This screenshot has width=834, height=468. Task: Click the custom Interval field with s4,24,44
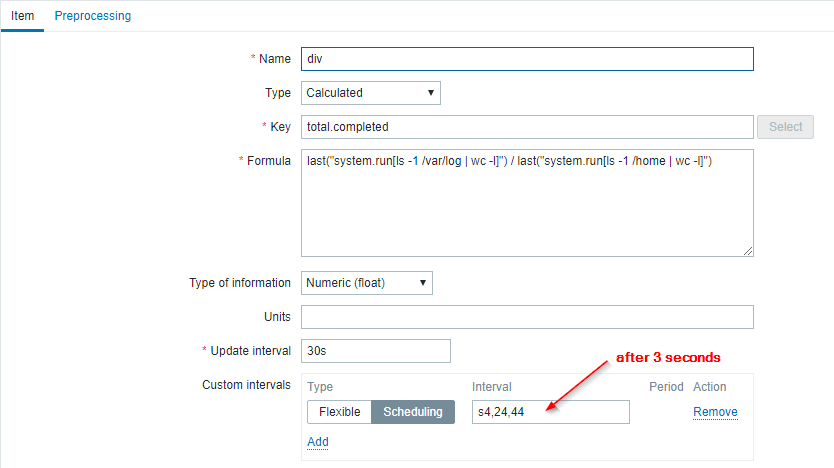(550, 412)
